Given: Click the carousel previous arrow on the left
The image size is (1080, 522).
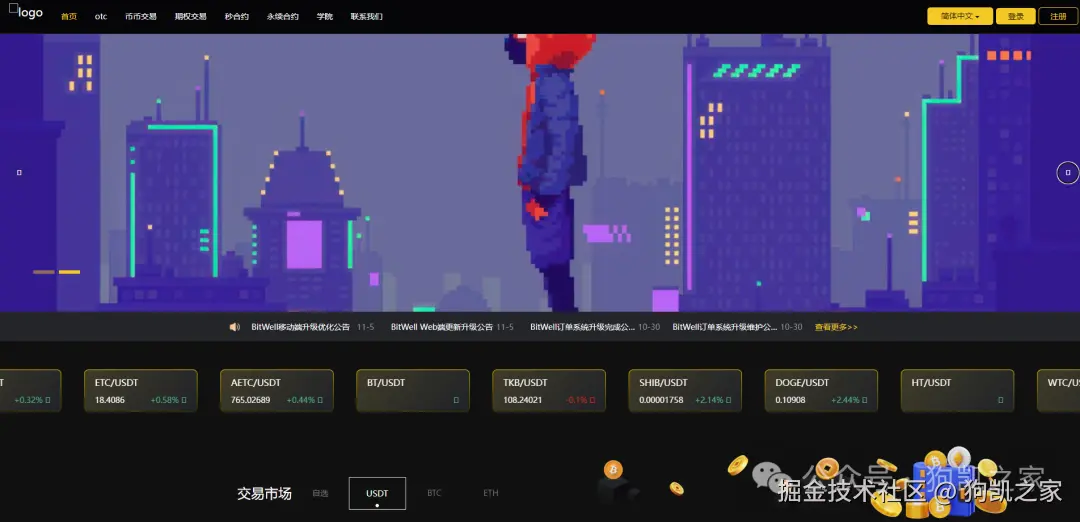Looking at the screenshot, I should tap(19, 172).
